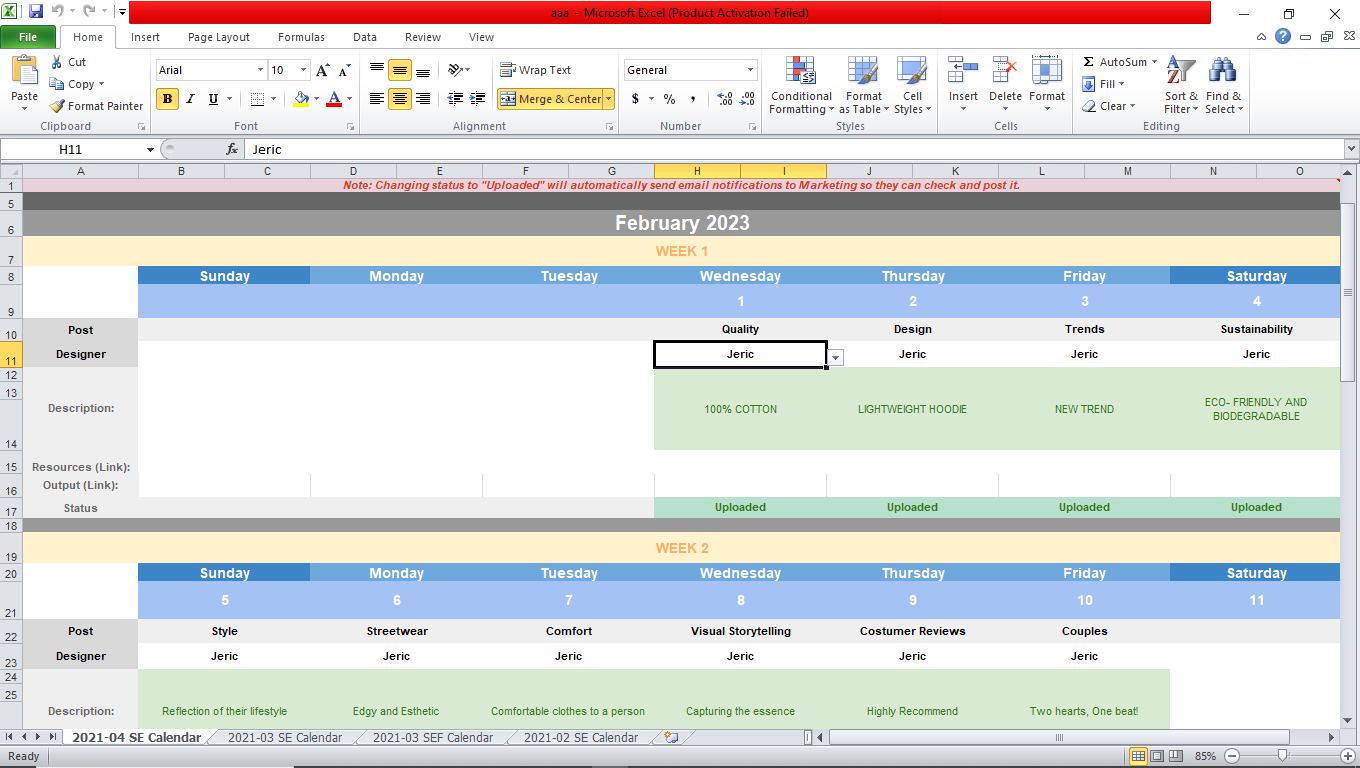1360x768 pixels.
Task: Increase decimal places
Action: (725, 99)
